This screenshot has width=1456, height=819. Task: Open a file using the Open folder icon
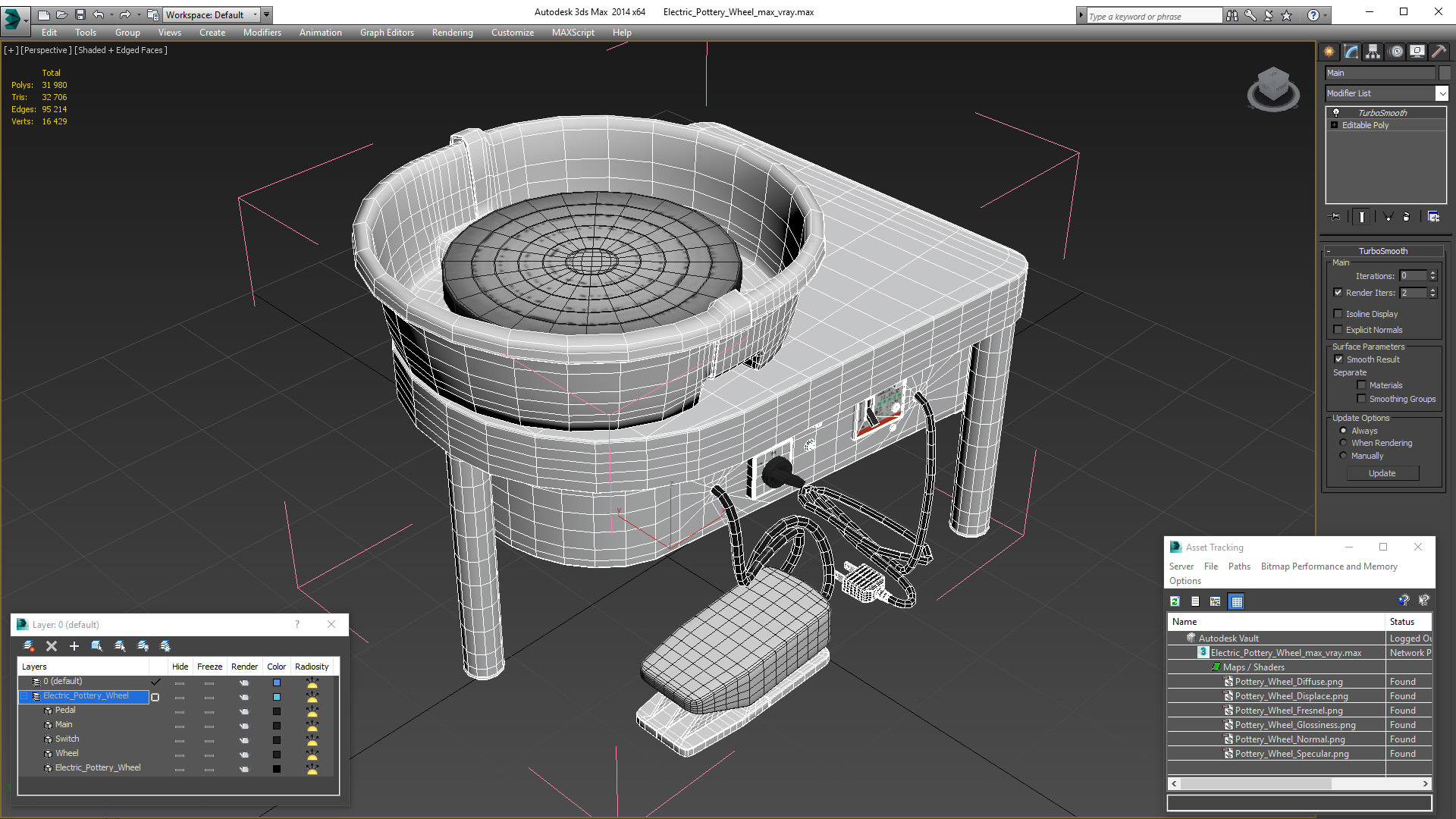[x=61, y=14]
